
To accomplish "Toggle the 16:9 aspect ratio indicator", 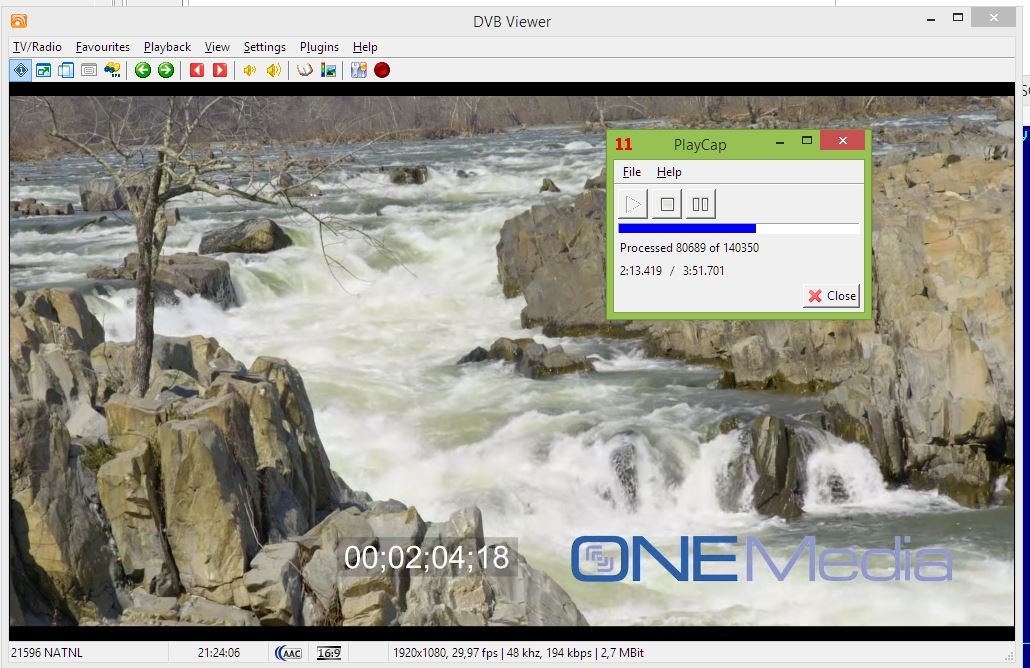I will click(x=328, y=653).
